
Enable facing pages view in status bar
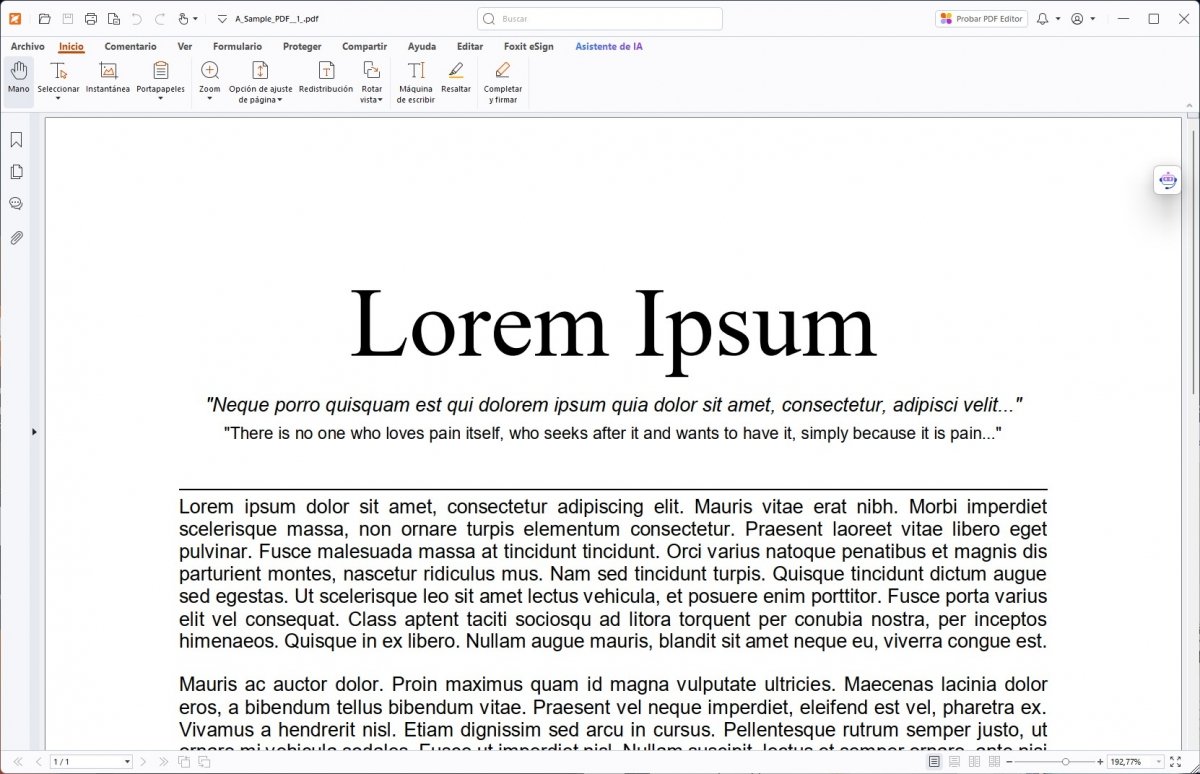pyautogui.click(x=975, y=762)
